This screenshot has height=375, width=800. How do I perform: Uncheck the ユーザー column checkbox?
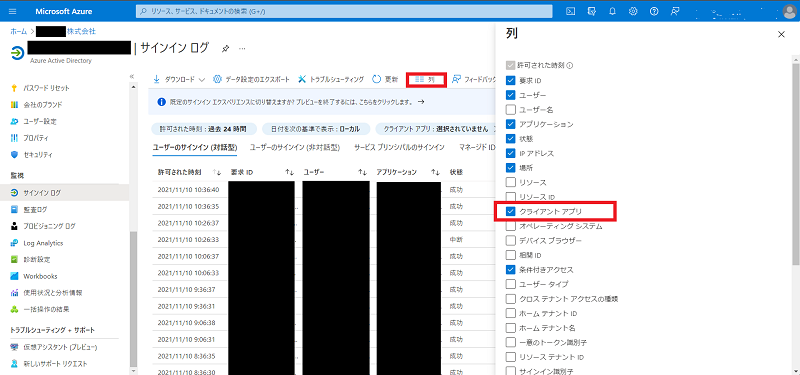(511, 95)
